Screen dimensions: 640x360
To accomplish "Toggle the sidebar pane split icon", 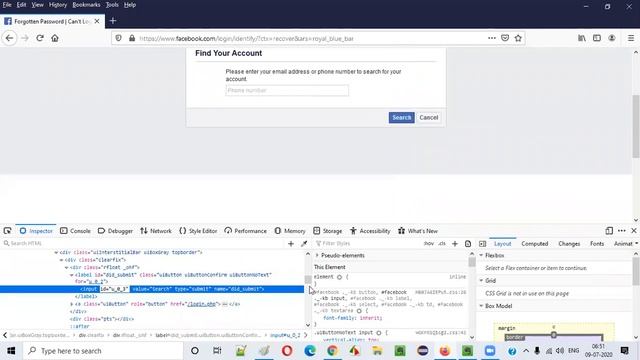I will 482,244.
